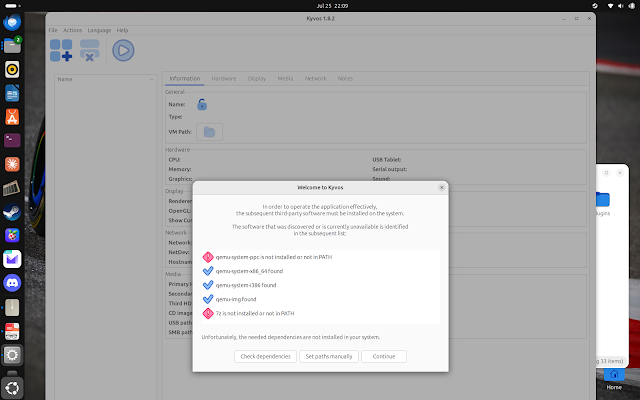Click the Activities pill in top-left corner
The image size is (640, 400).
coord(12,6)
